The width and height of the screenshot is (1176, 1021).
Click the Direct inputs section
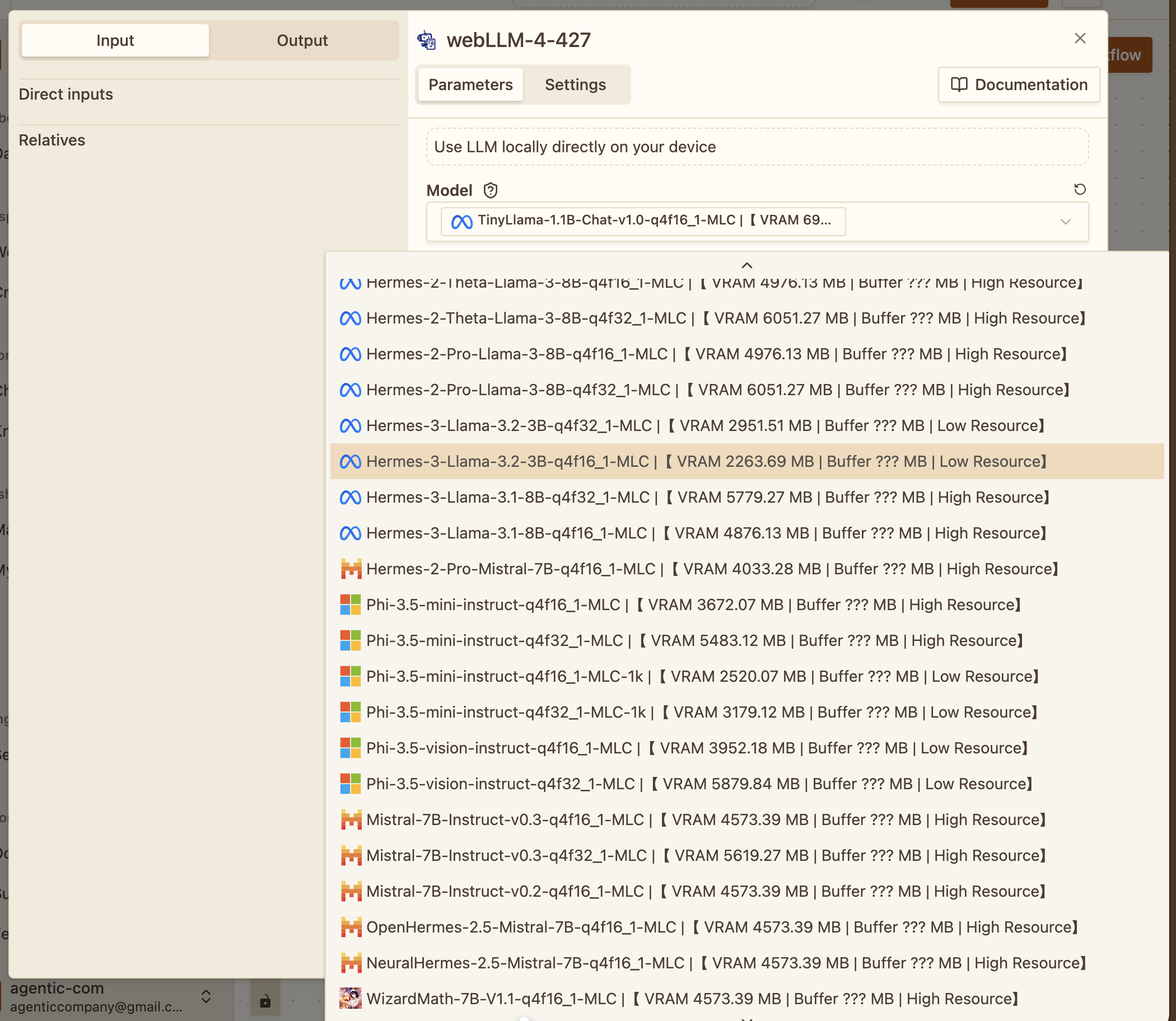tap(66, 95)
